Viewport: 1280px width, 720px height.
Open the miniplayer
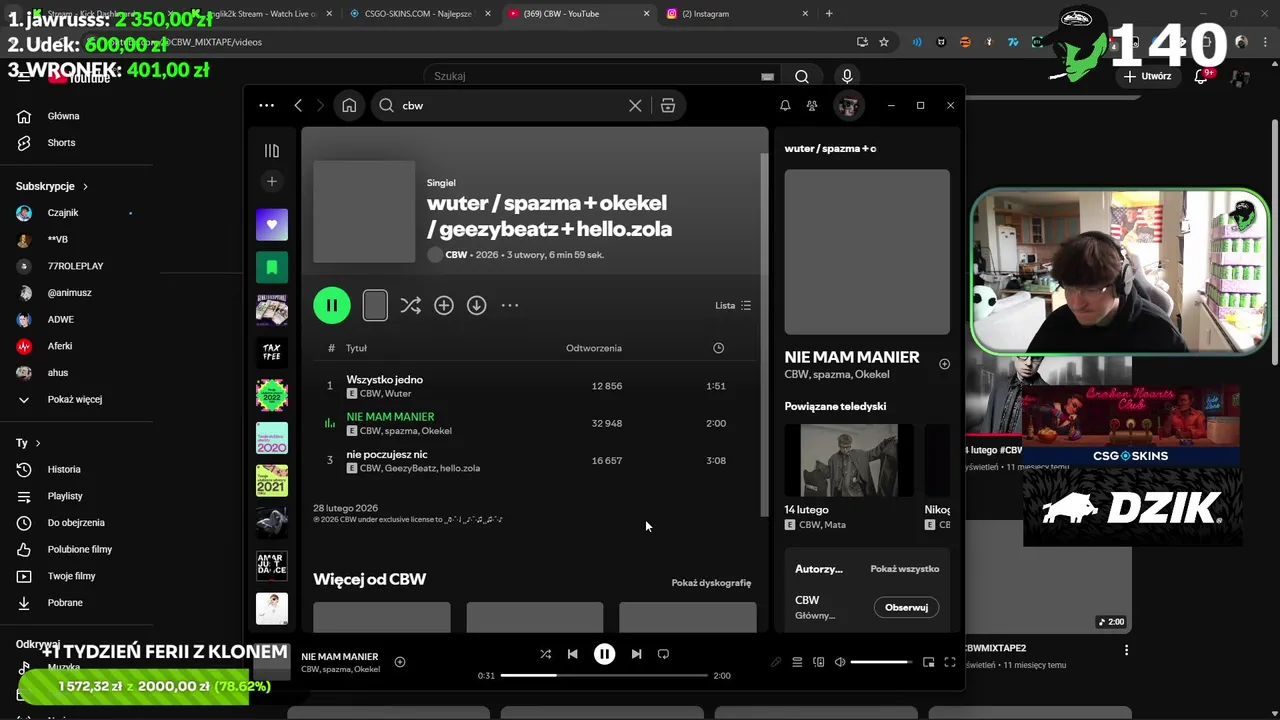(928, 662)
